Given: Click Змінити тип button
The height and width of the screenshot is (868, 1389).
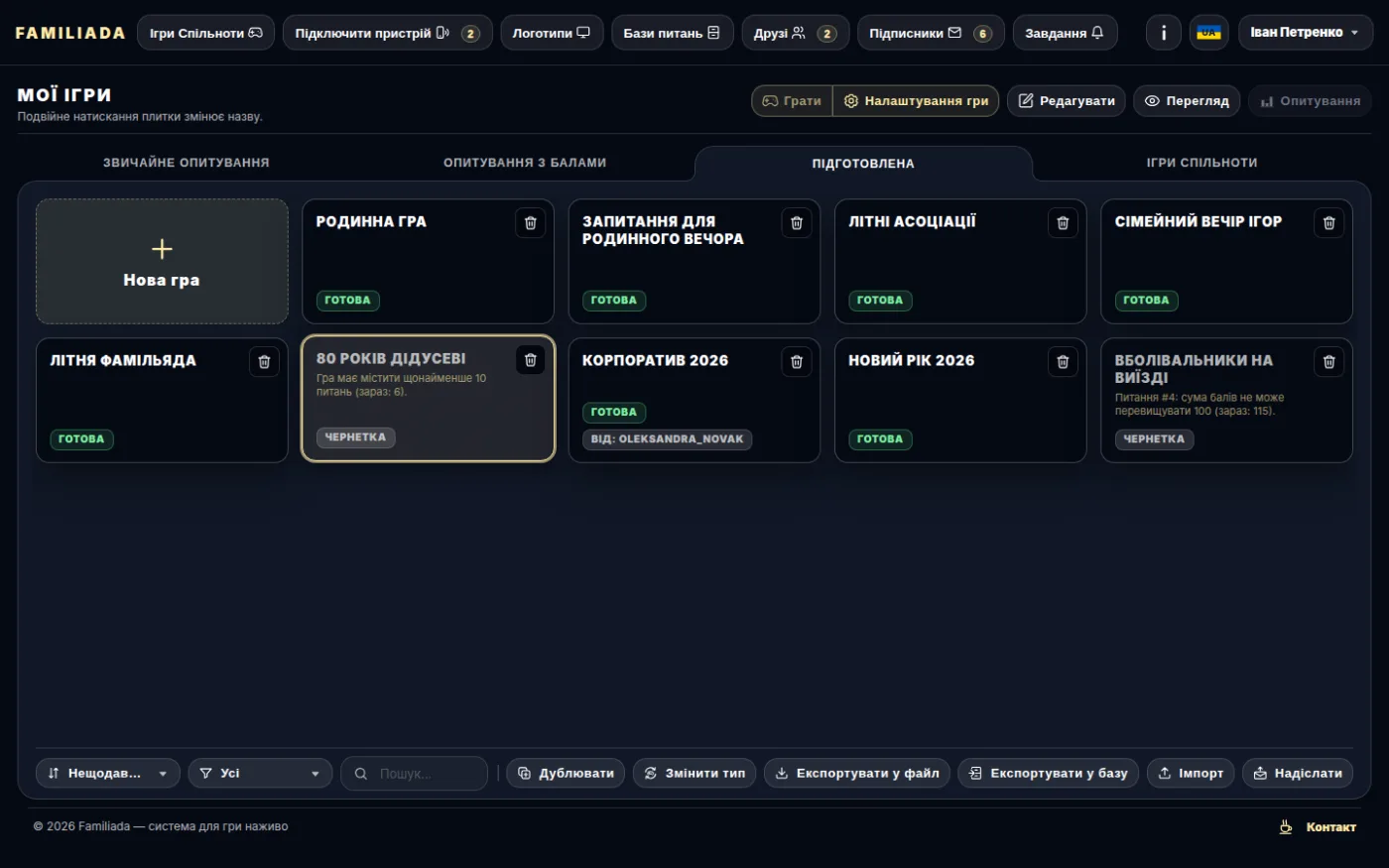Looking at the screenshot, I should [694, 773].
